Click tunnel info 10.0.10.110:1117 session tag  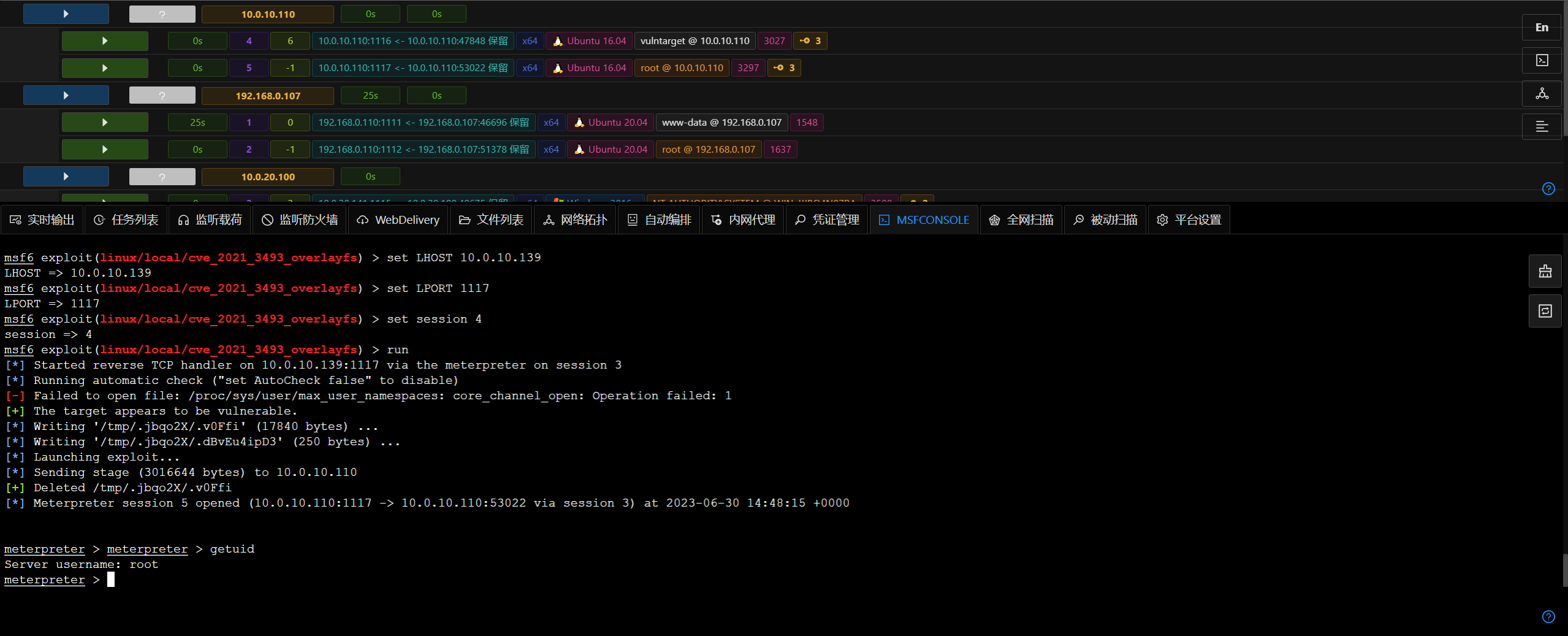tap(413, 68)
